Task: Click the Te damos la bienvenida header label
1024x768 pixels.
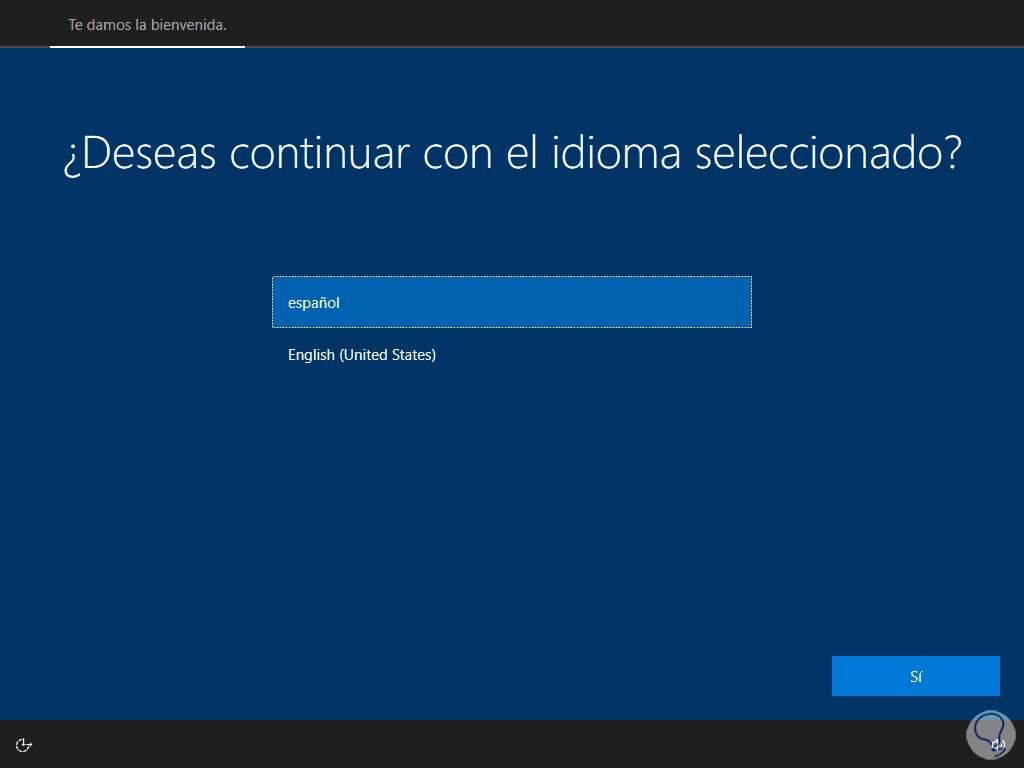Action: (146, 23)
